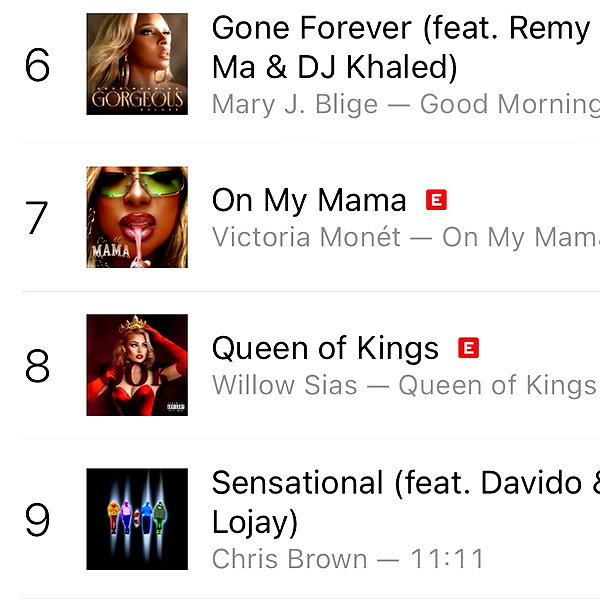Open the 11:11 album cover thumbnail
Viewport: 600px width, 600px height.
(137, 519)
